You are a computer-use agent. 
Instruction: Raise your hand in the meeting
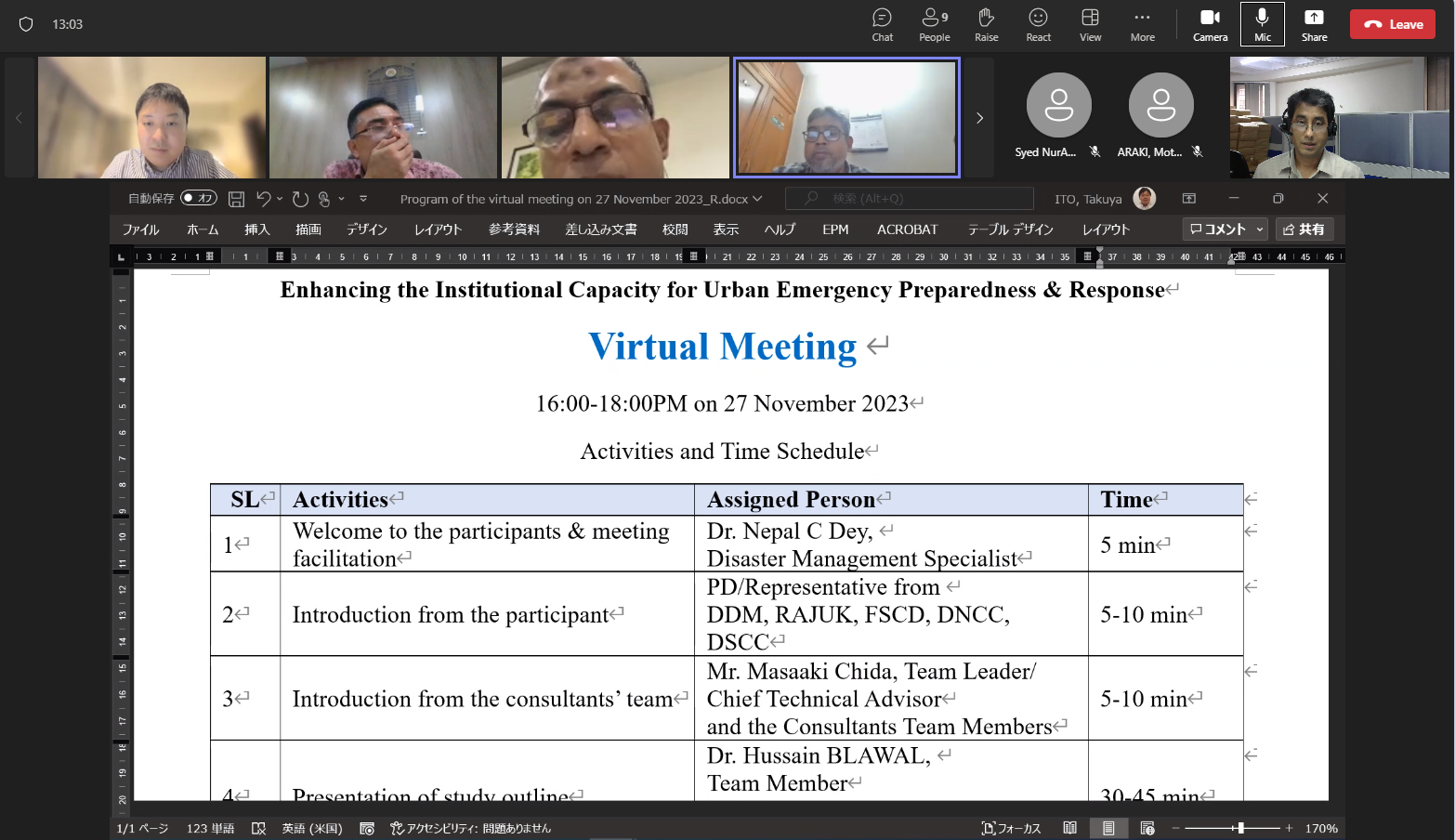(986, 24)
